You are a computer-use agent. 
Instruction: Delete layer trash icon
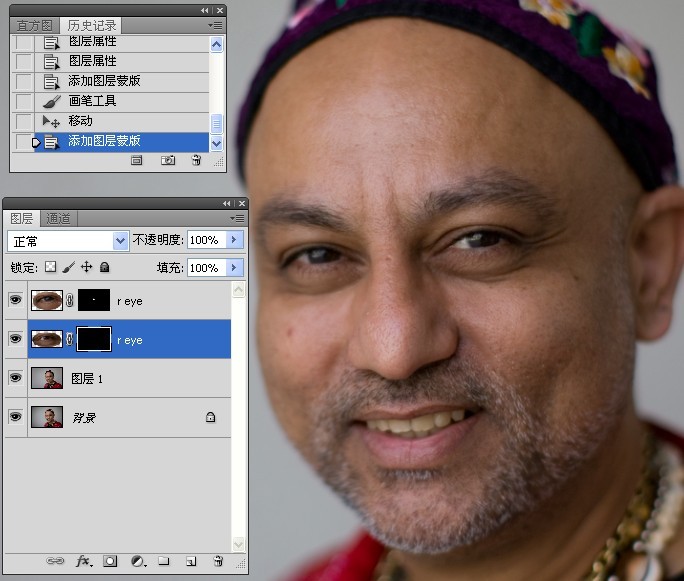[x=219, y=561]
